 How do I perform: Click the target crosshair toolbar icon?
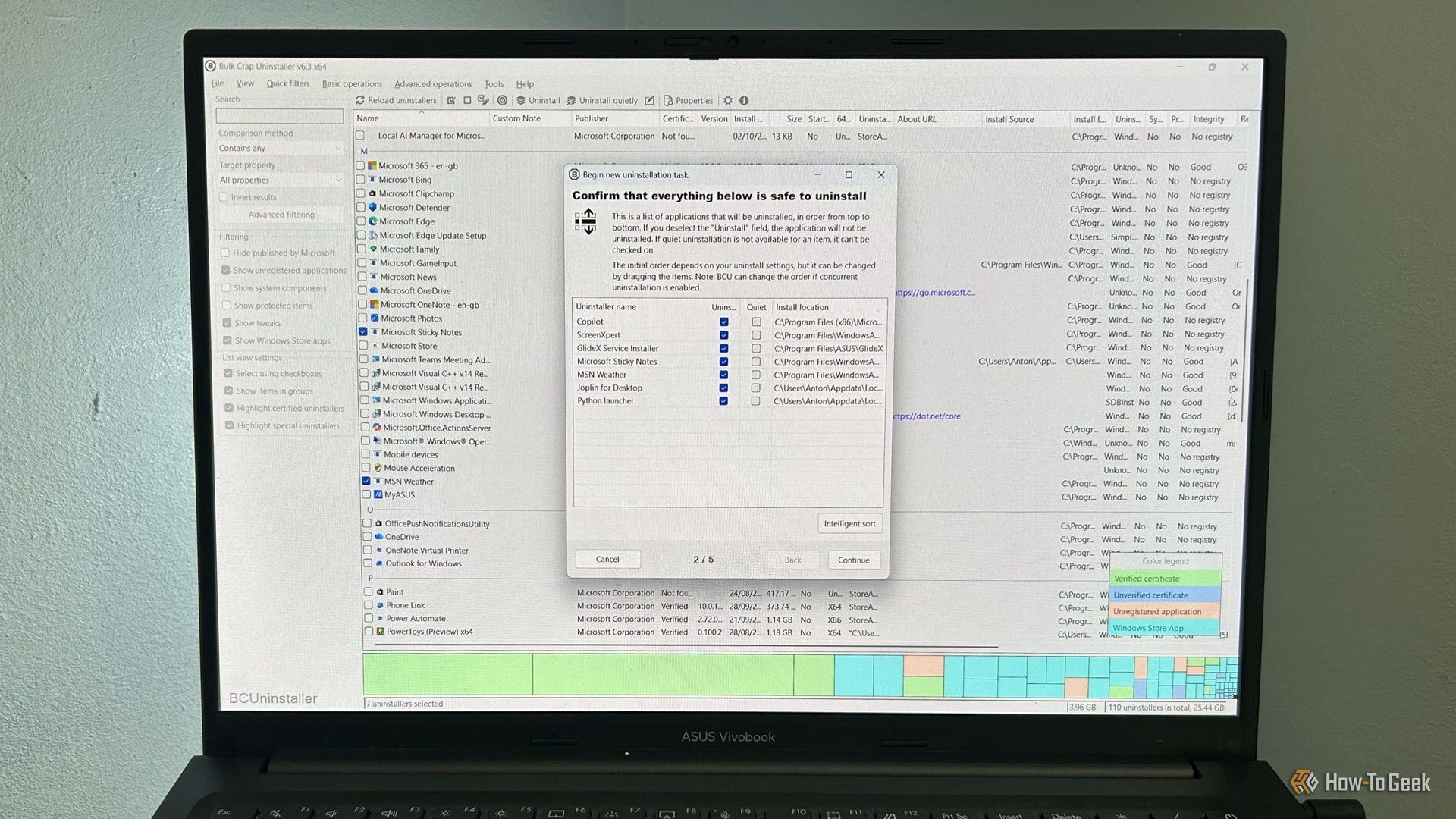click(x=502, y=100)
